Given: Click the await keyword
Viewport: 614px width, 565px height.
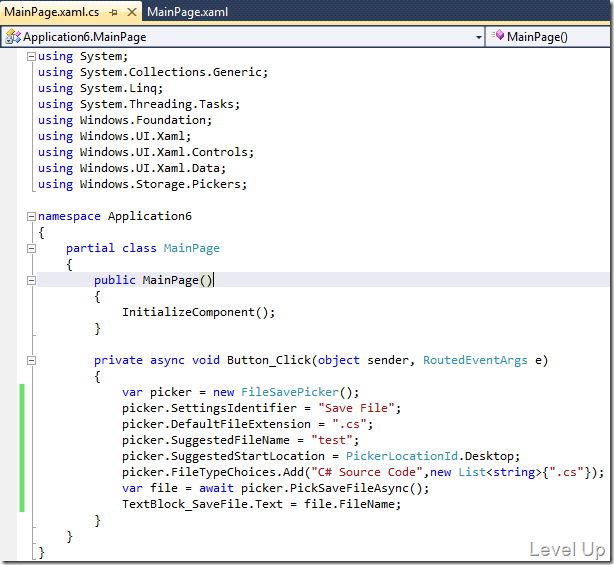Looking at the screenshot, I should 216,488.
